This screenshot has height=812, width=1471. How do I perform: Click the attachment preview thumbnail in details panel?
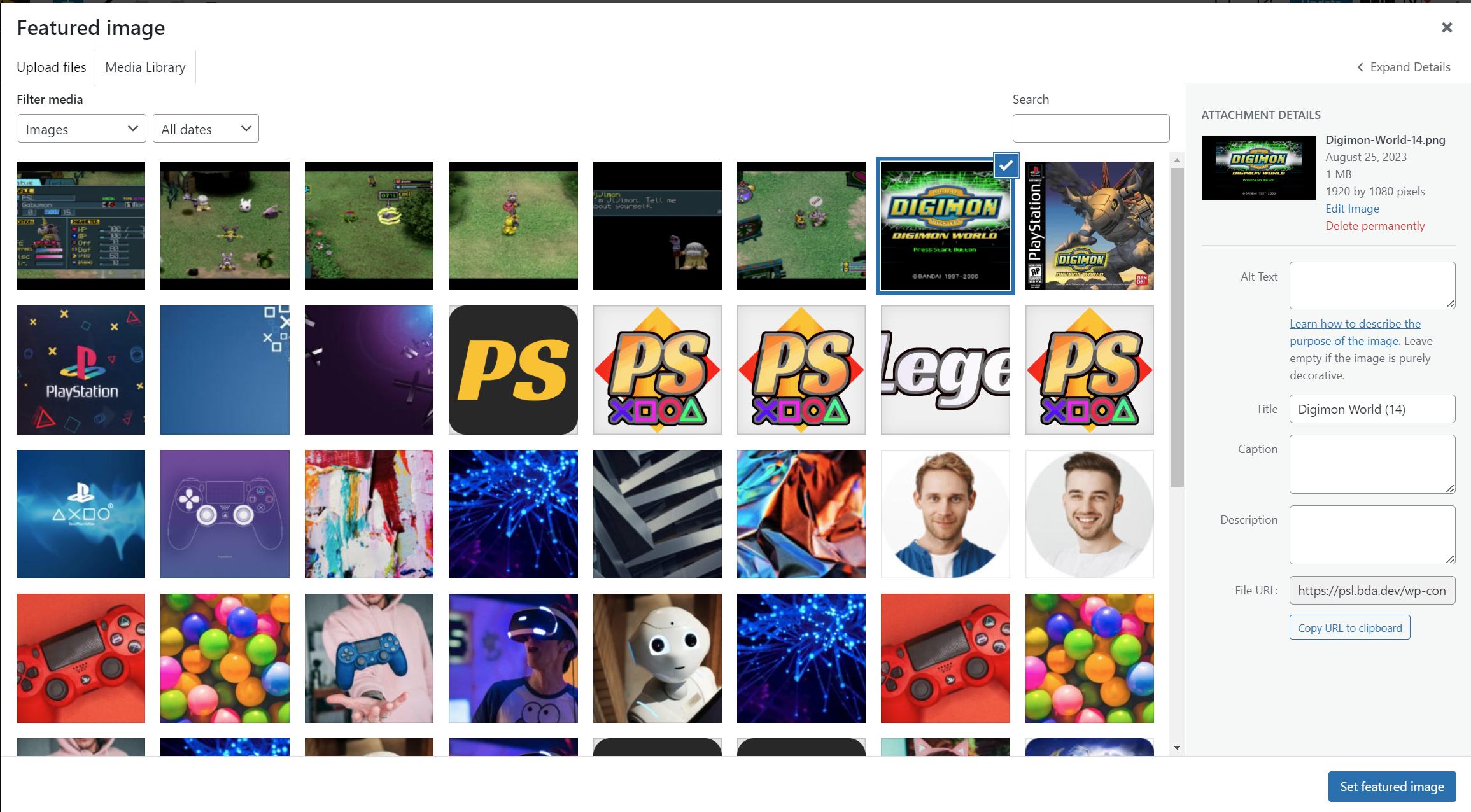[1258, 168]
